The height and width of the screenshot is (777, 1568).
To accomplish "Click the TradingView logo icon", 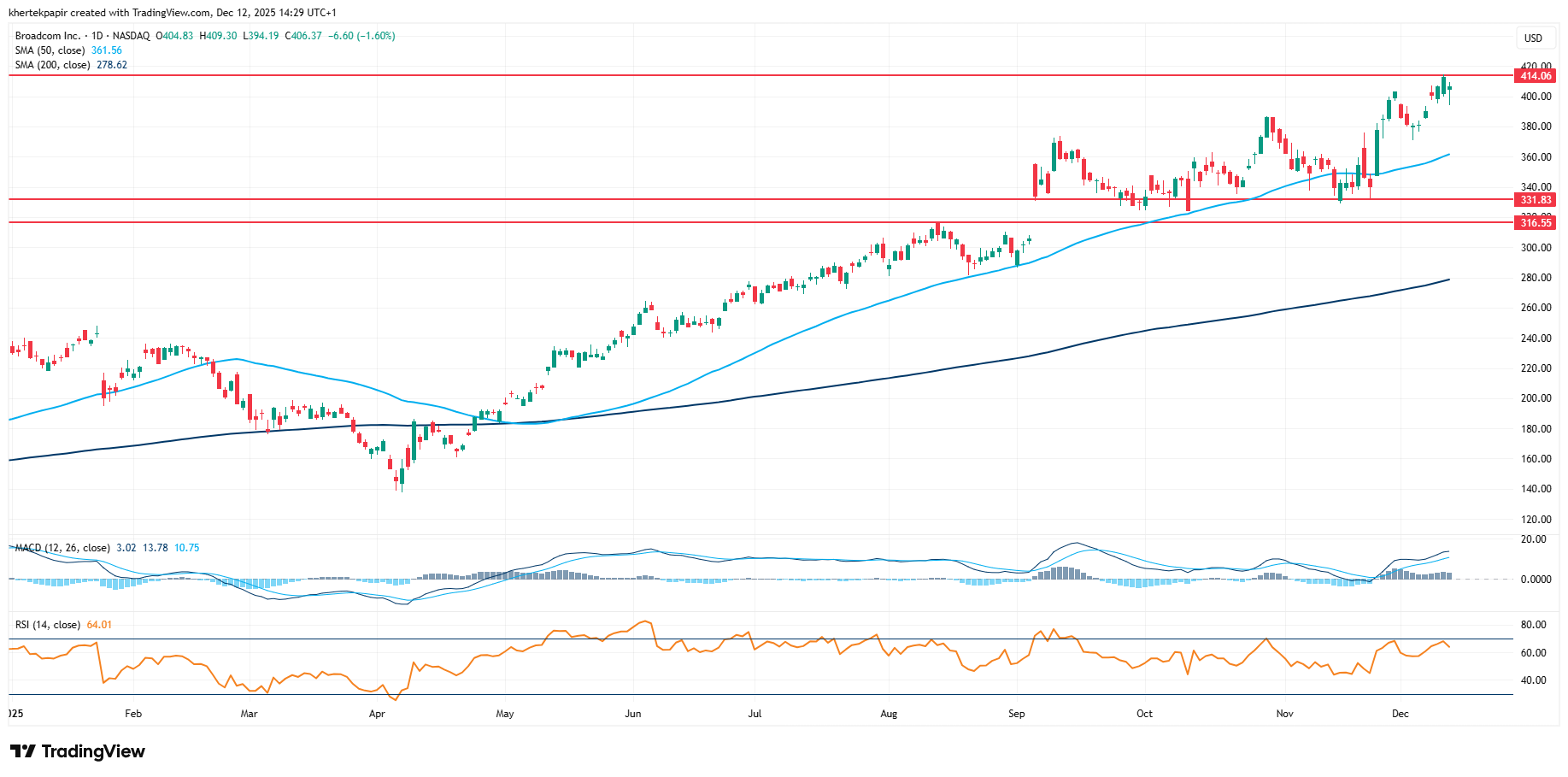I will (x=22, y=751).
